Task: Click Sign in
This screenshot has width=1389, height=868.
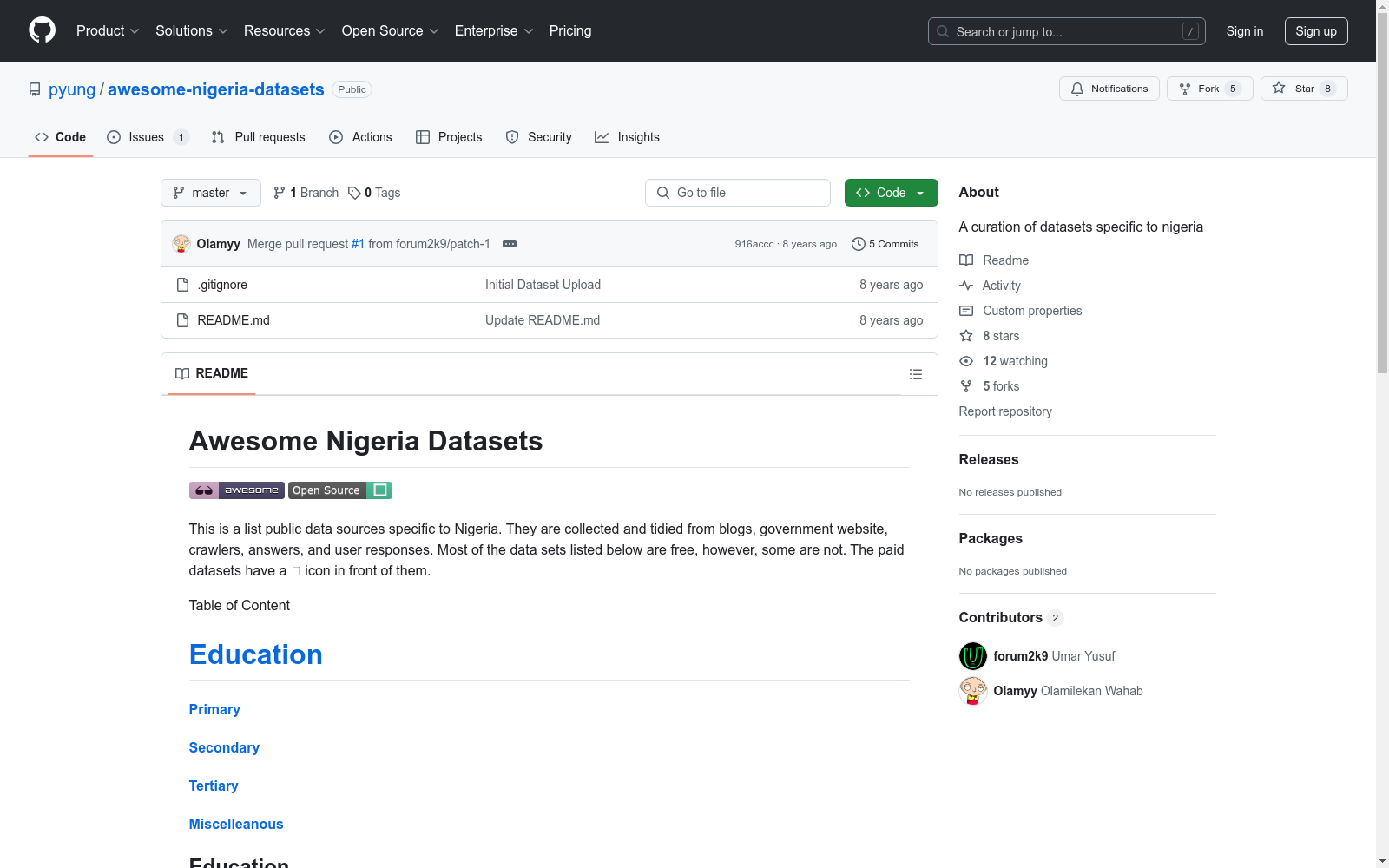Action: click(x=1245, y=31)
